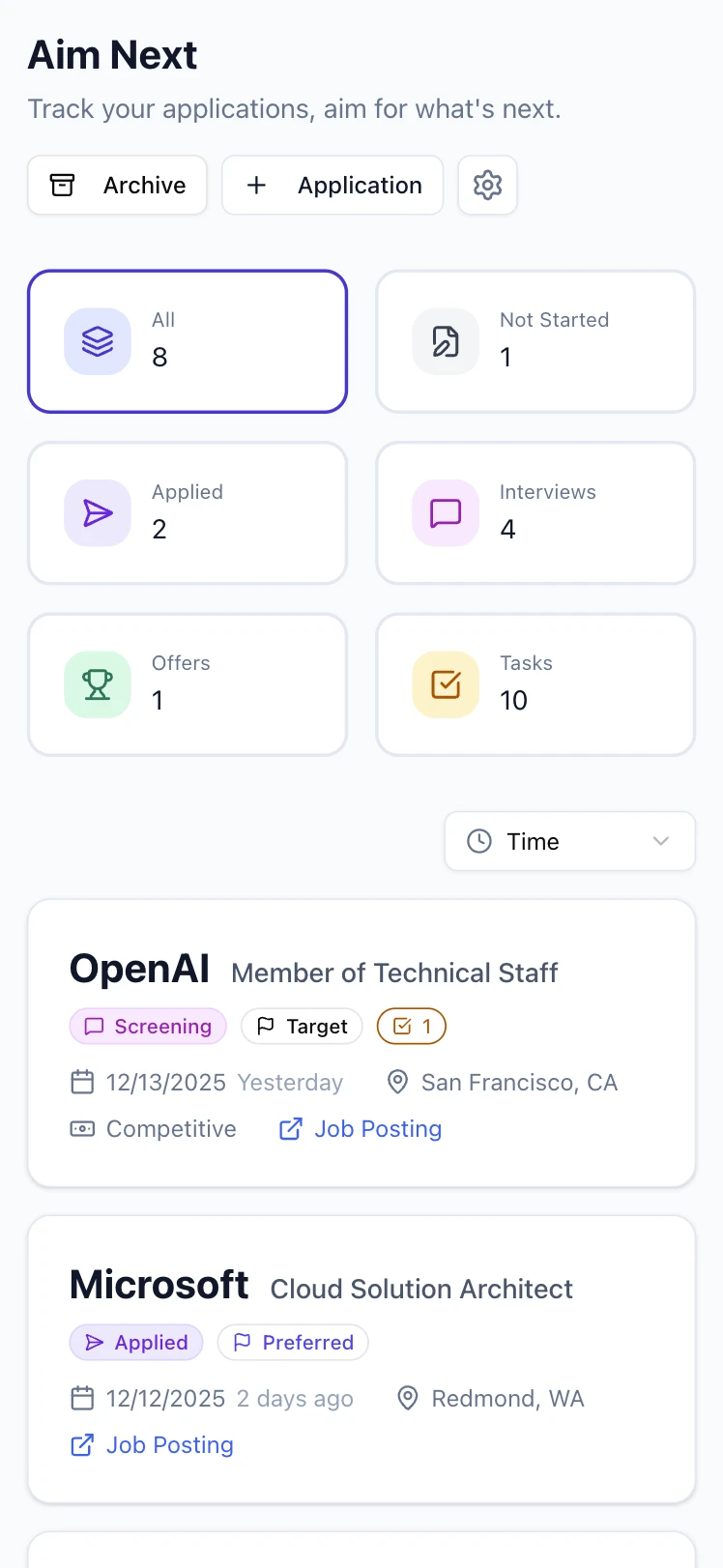The image size is (723, 1568).
Task: Click the calendar icon on Microsoft card
Action: (x=83, y=1399)
